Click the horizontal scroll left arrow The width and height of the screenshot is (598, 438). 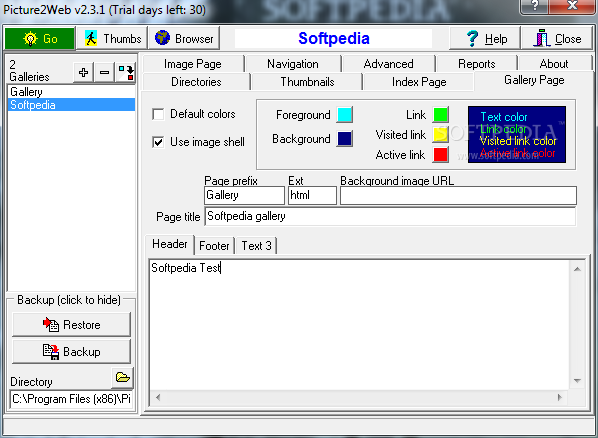(158, 398)
